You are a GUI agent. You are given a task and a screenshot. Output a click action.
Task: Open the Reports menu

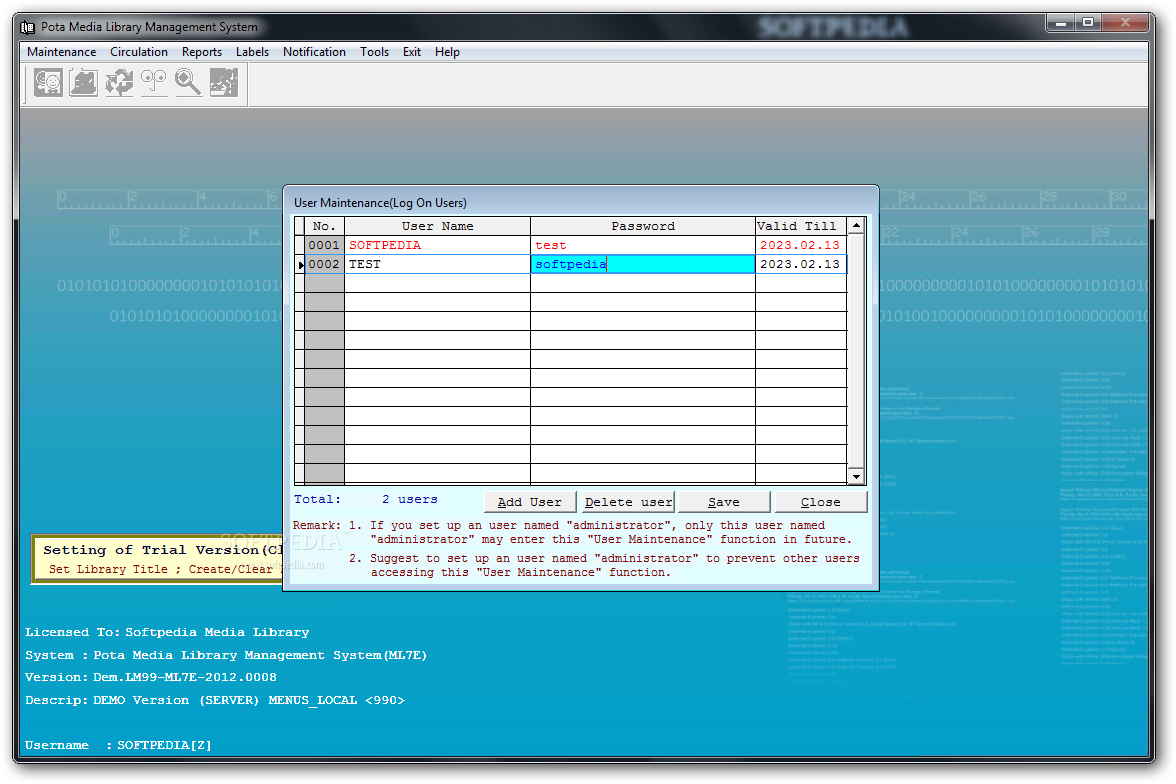click(202, 52)
